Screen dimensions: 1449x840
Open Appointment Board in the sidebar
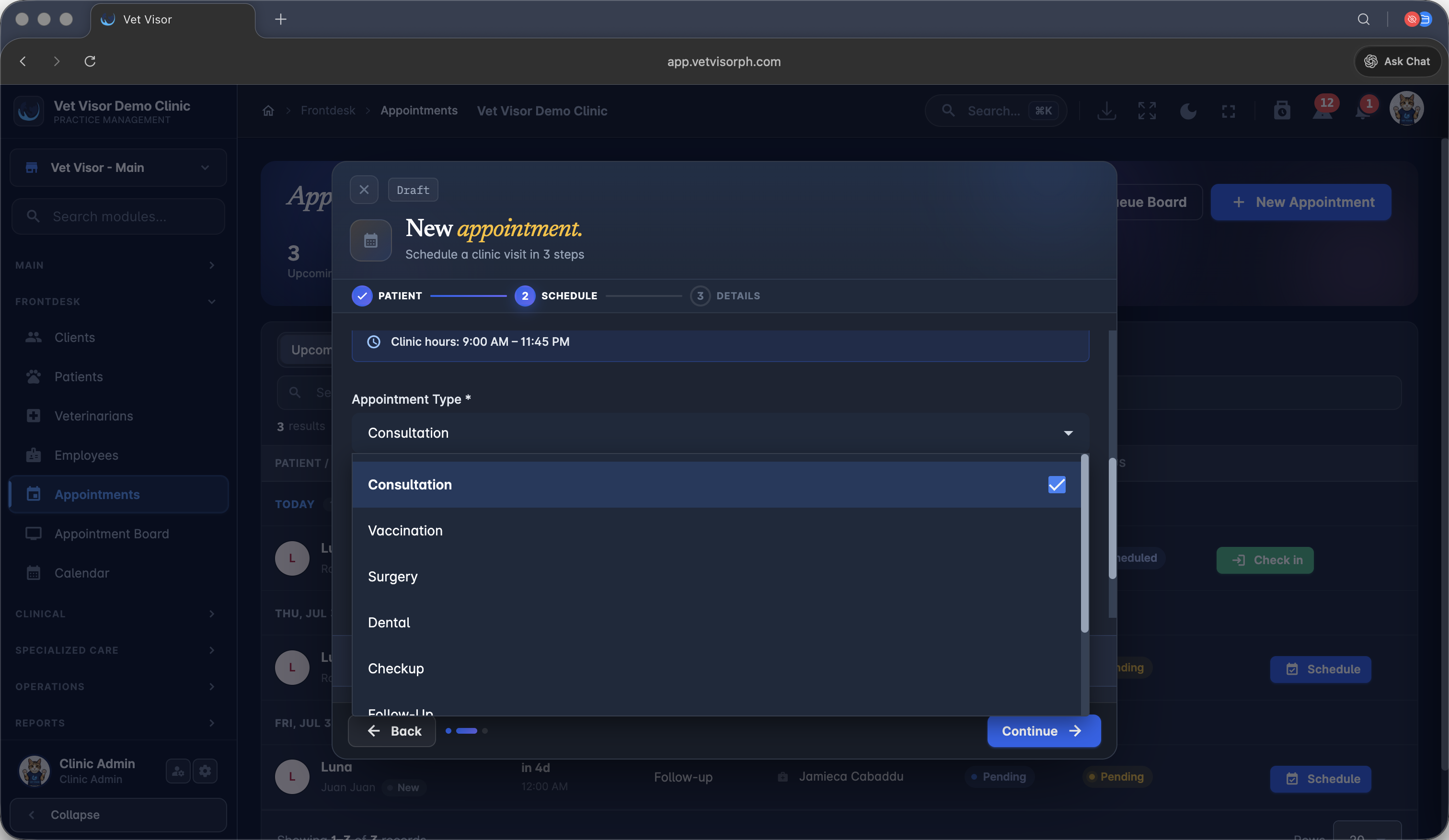[x=118, y=534]
